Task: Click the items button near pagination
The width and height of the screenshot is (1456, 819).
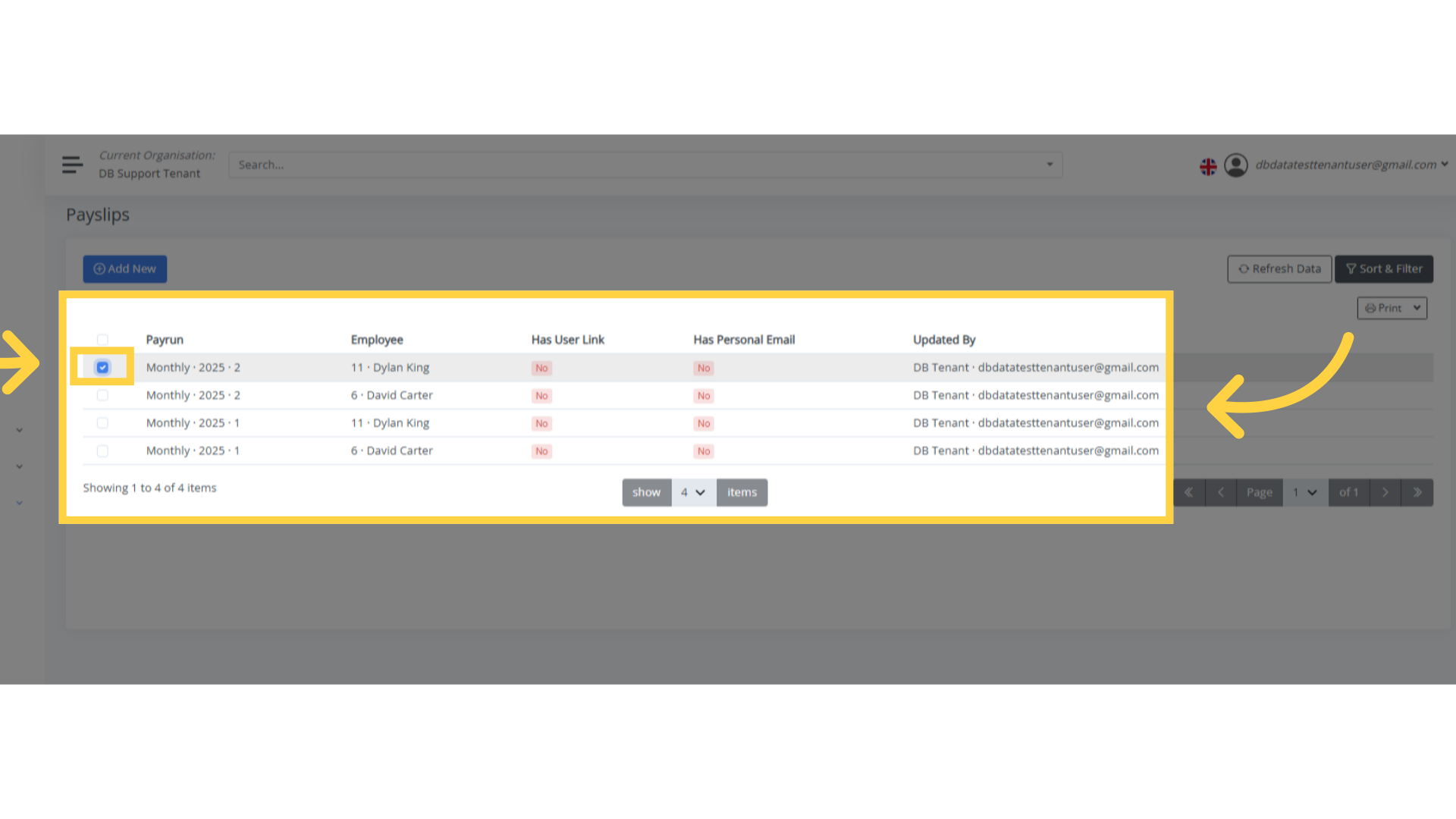Action: (x=742, y=492)
